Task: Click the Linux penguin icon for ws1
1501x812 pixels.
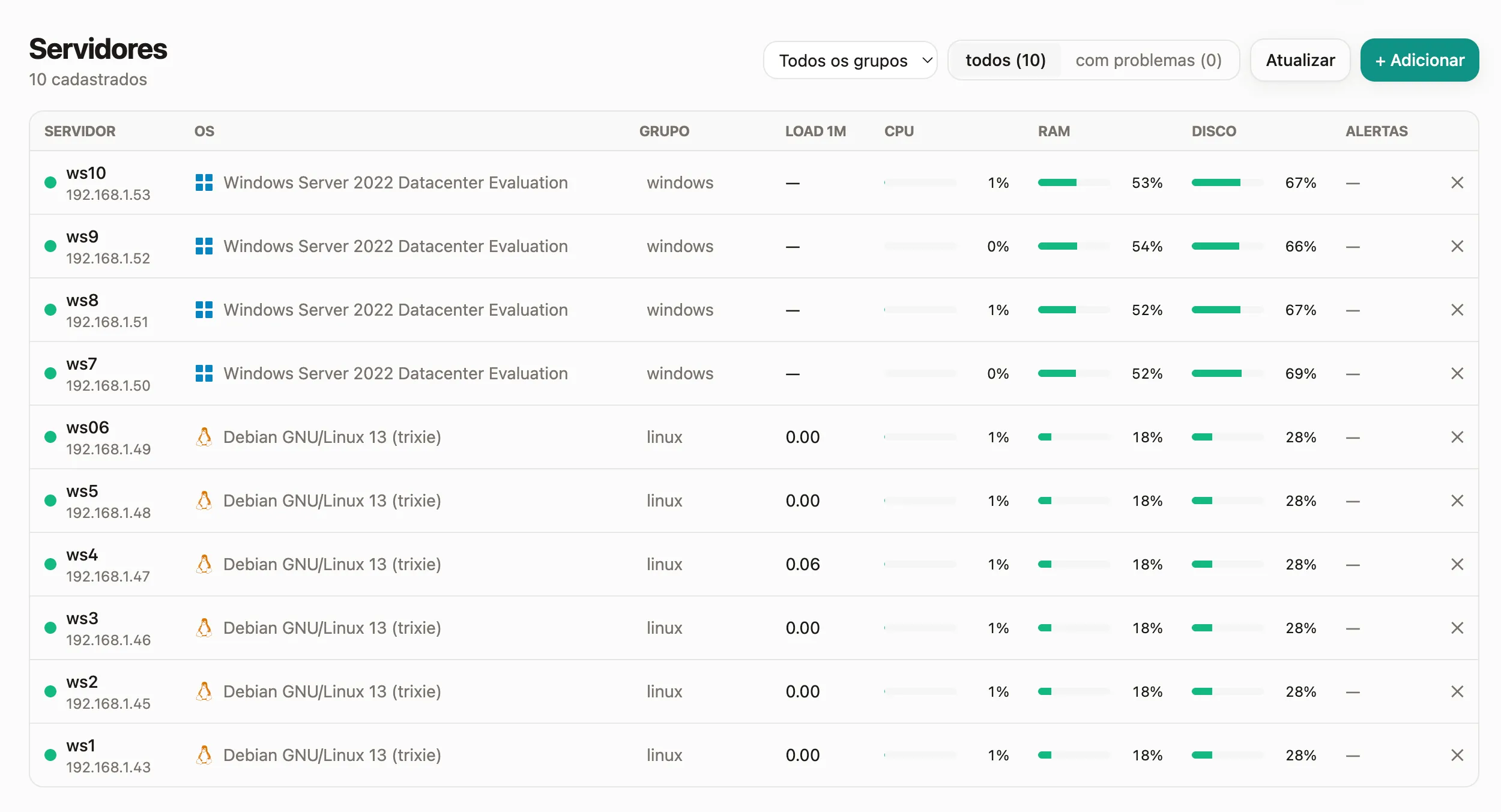Action: [x=204, y=755]
